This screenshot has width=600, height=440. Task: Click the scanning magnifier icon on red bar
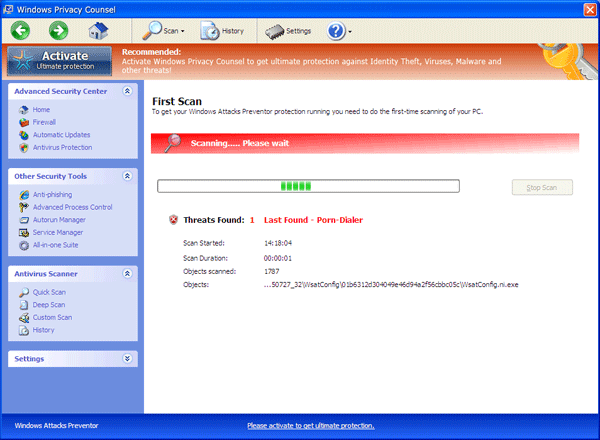[x=173, y=143]
